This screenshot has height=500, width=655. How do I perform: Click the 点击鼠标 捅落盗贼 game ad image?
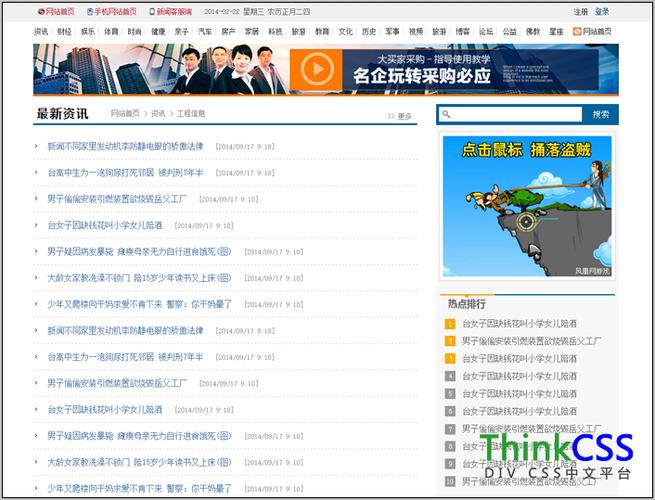(527, 205)
